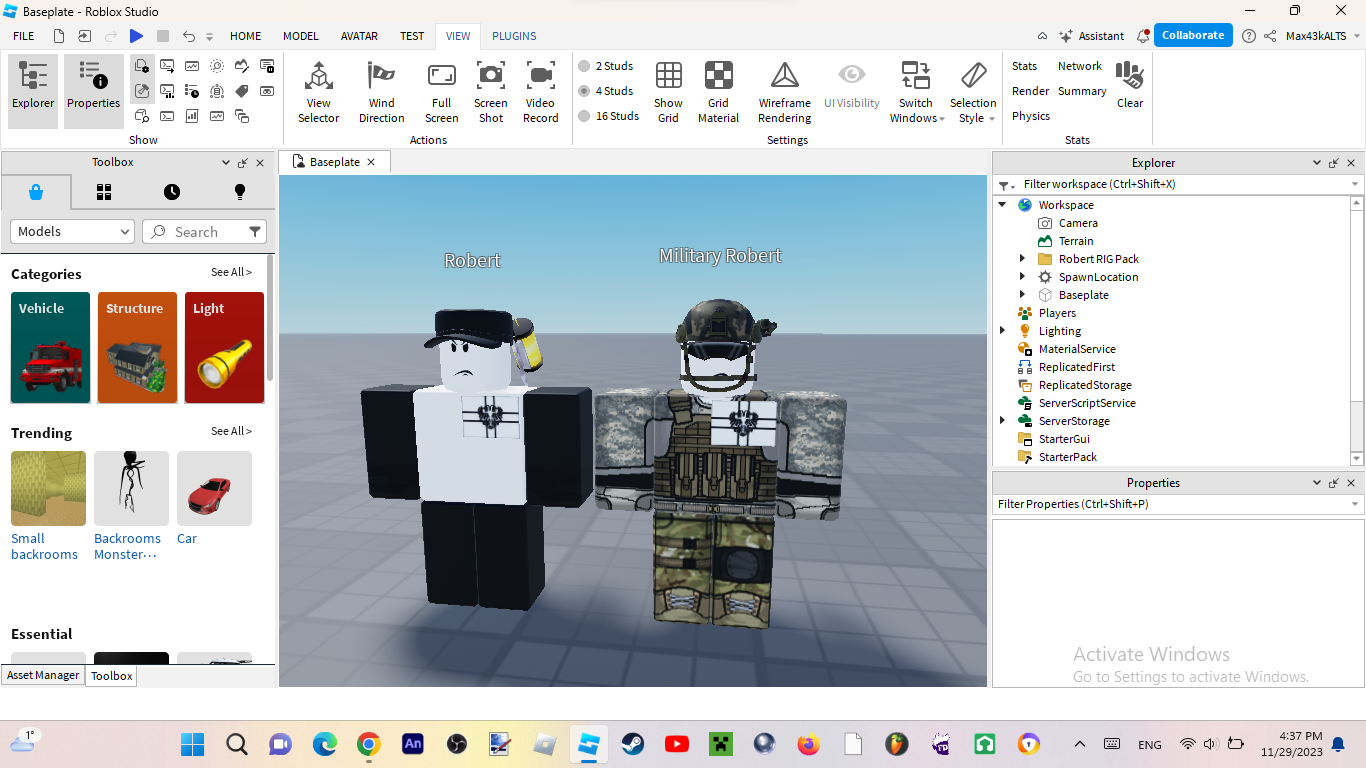1366x768 pixels.
Task: Open the Switch Windows dropdown
Action: (x=916, y=91)
